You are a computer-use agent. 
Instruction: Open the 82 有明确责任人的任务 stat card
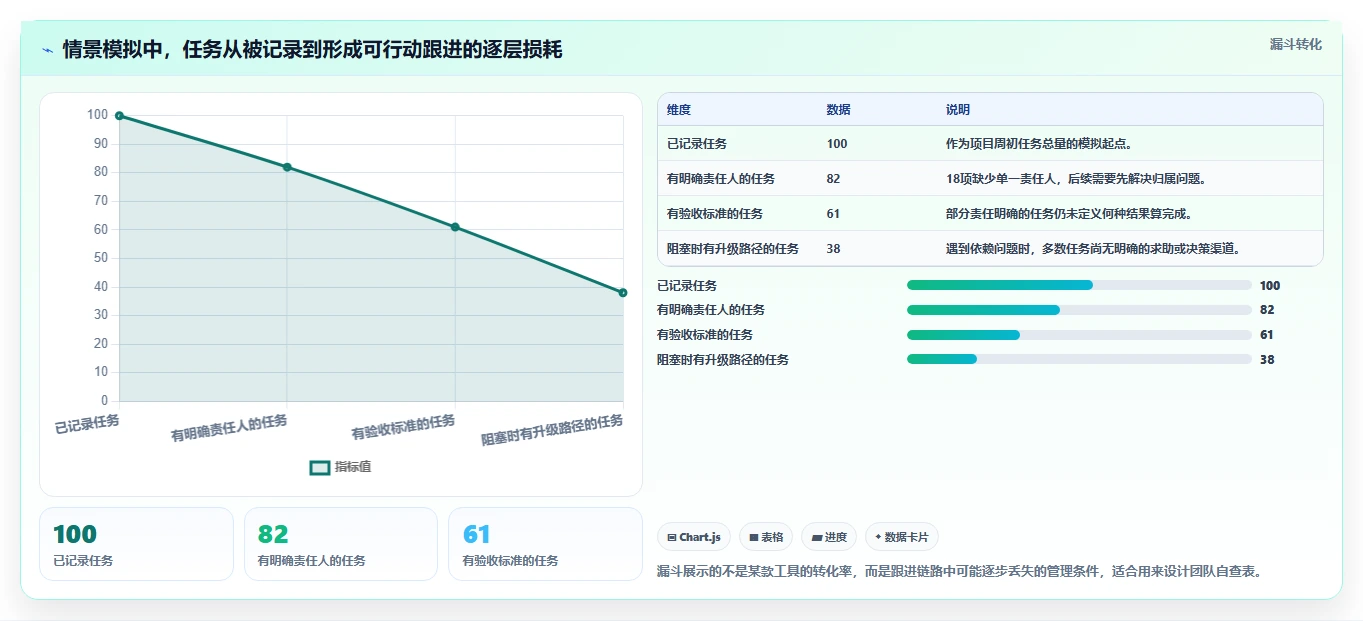(341, 544)
